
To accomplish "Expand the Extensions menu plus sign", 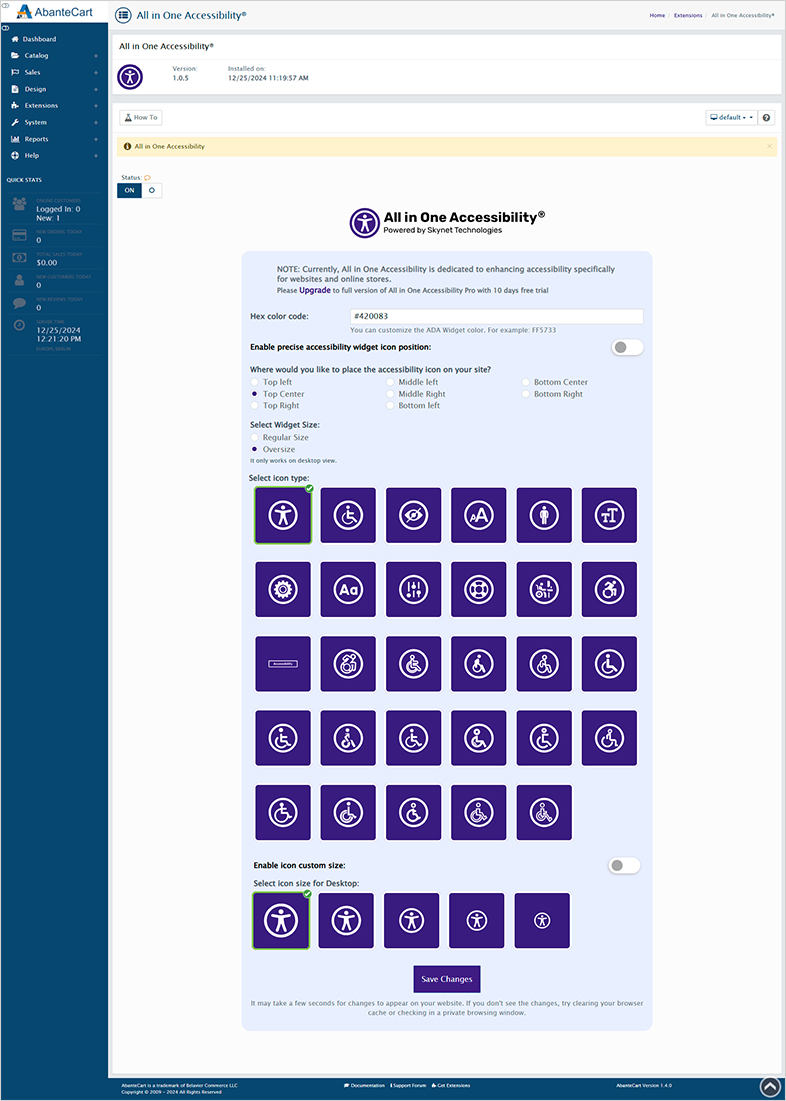I will 96,105.
